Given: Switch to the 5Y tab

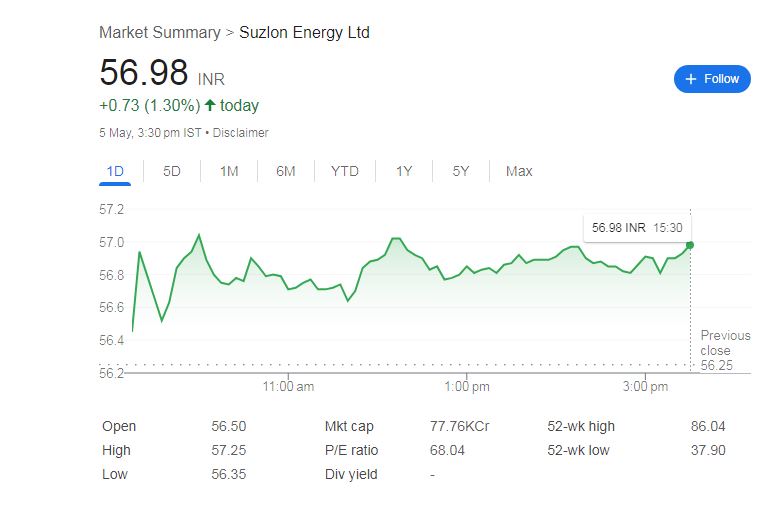Looking at the screenshot, I should tap(461, 172).
